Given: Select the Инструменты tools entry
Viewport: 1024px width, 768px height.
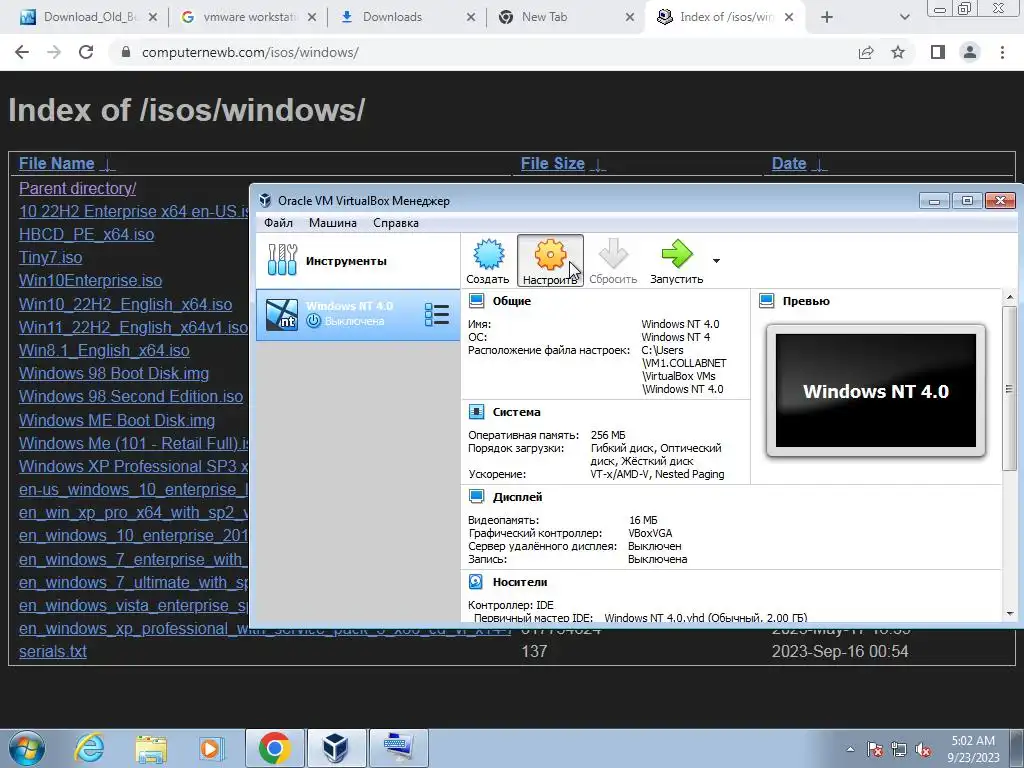Looking at the screenshot, I should pyautogui.click(x=357, y=261).
